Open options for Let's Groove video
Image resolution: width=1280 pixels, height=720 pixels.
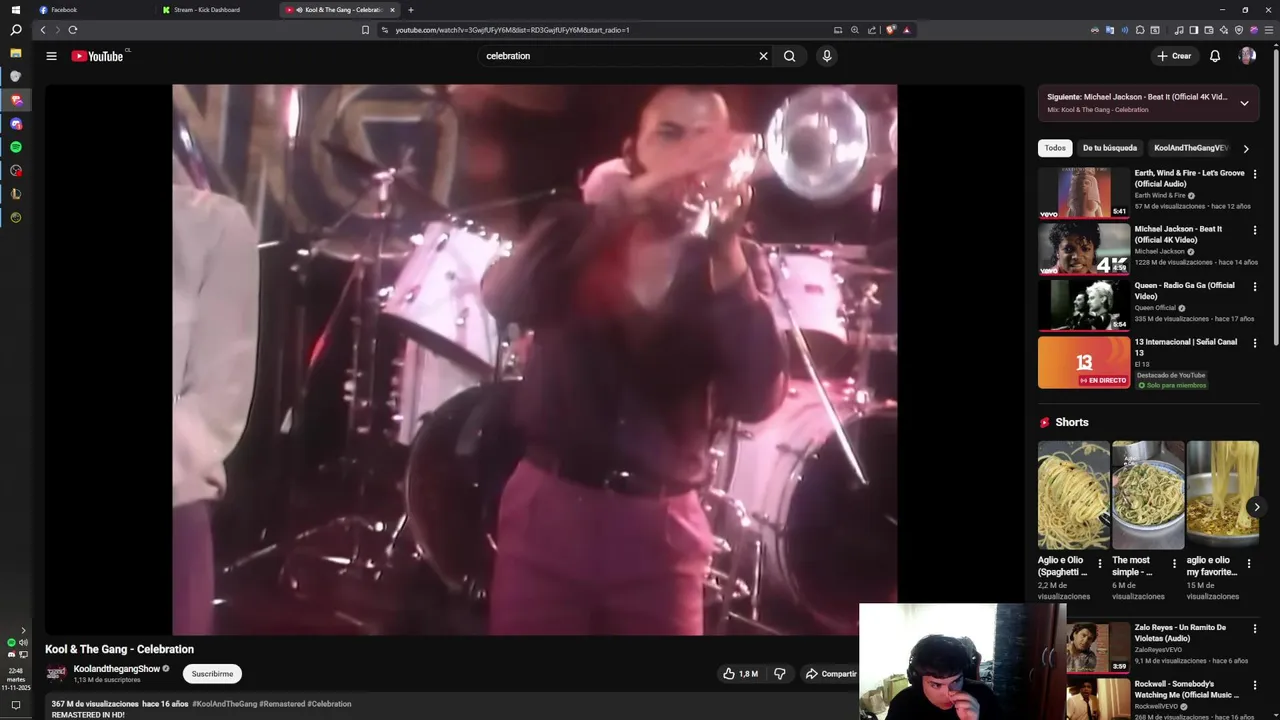click(x=1255, y=174)
